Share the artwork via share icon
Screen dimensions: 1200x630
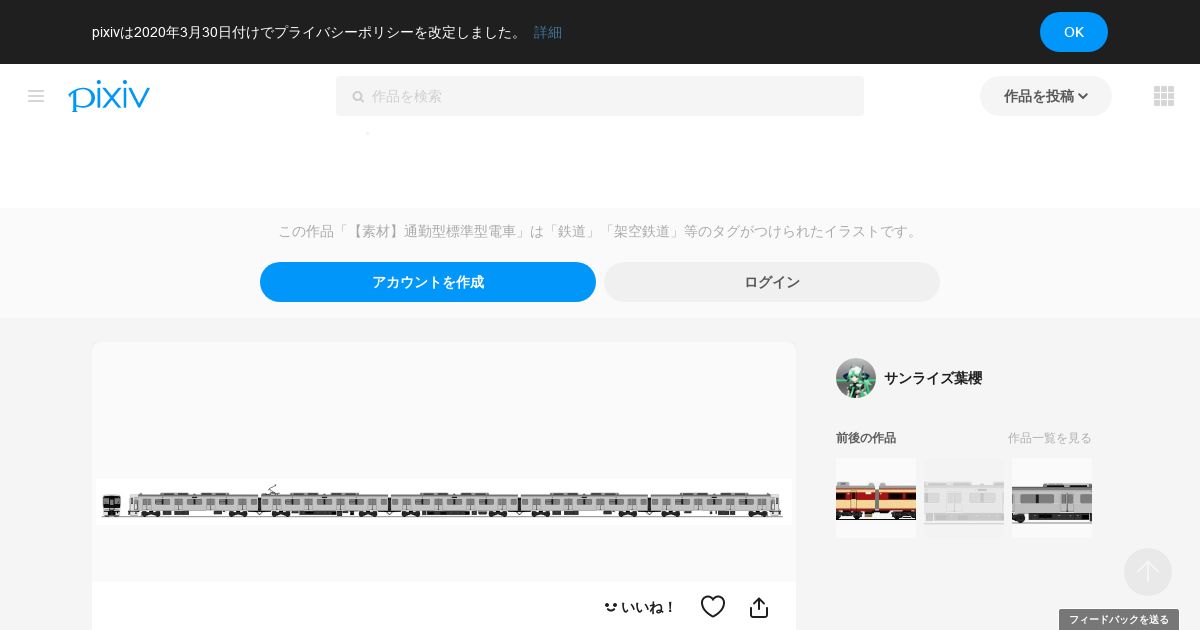point(759,607)
